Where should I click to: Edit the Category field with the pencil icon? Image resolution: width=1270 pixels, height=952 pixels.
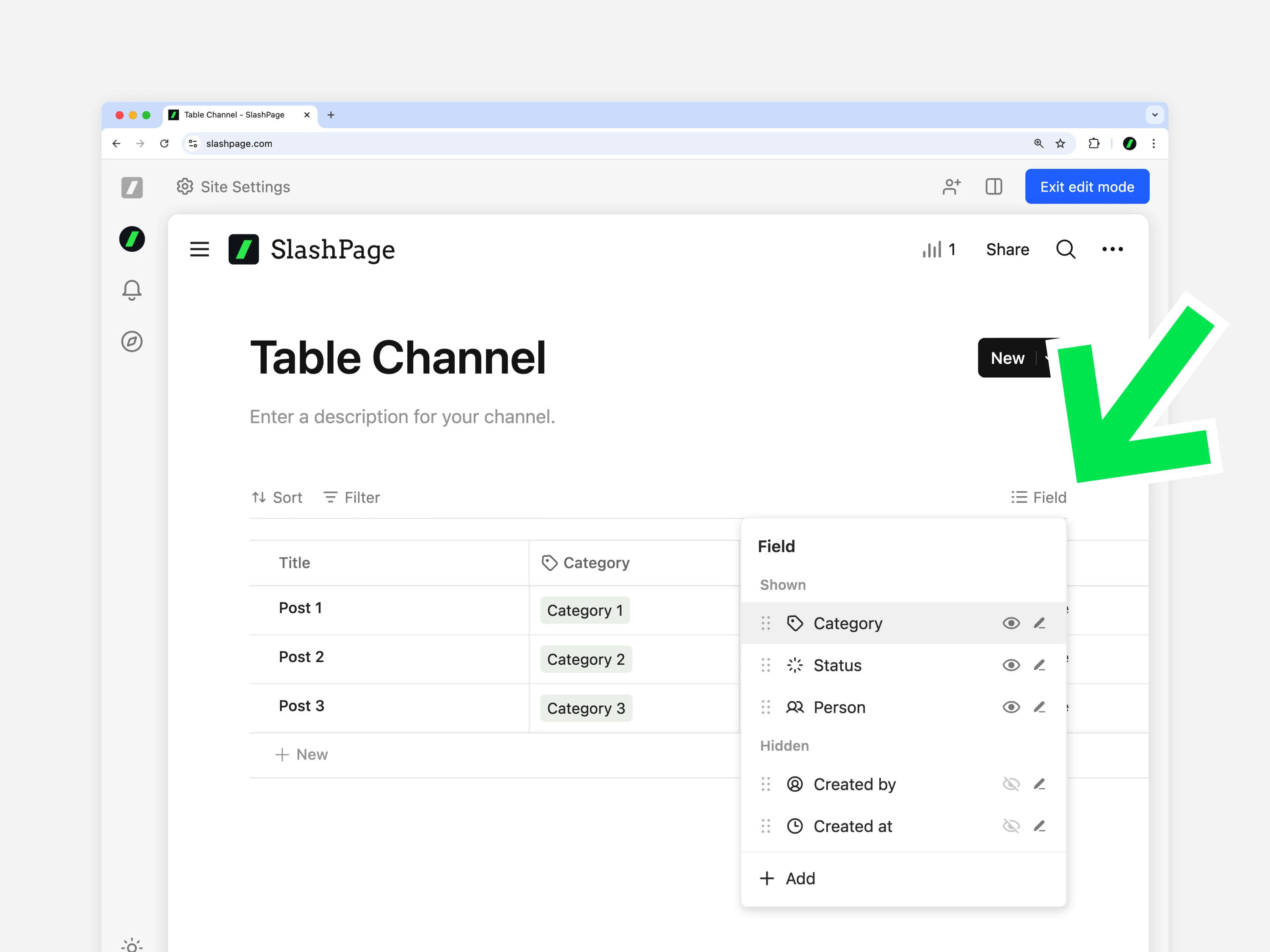(x=1039, y=623)
